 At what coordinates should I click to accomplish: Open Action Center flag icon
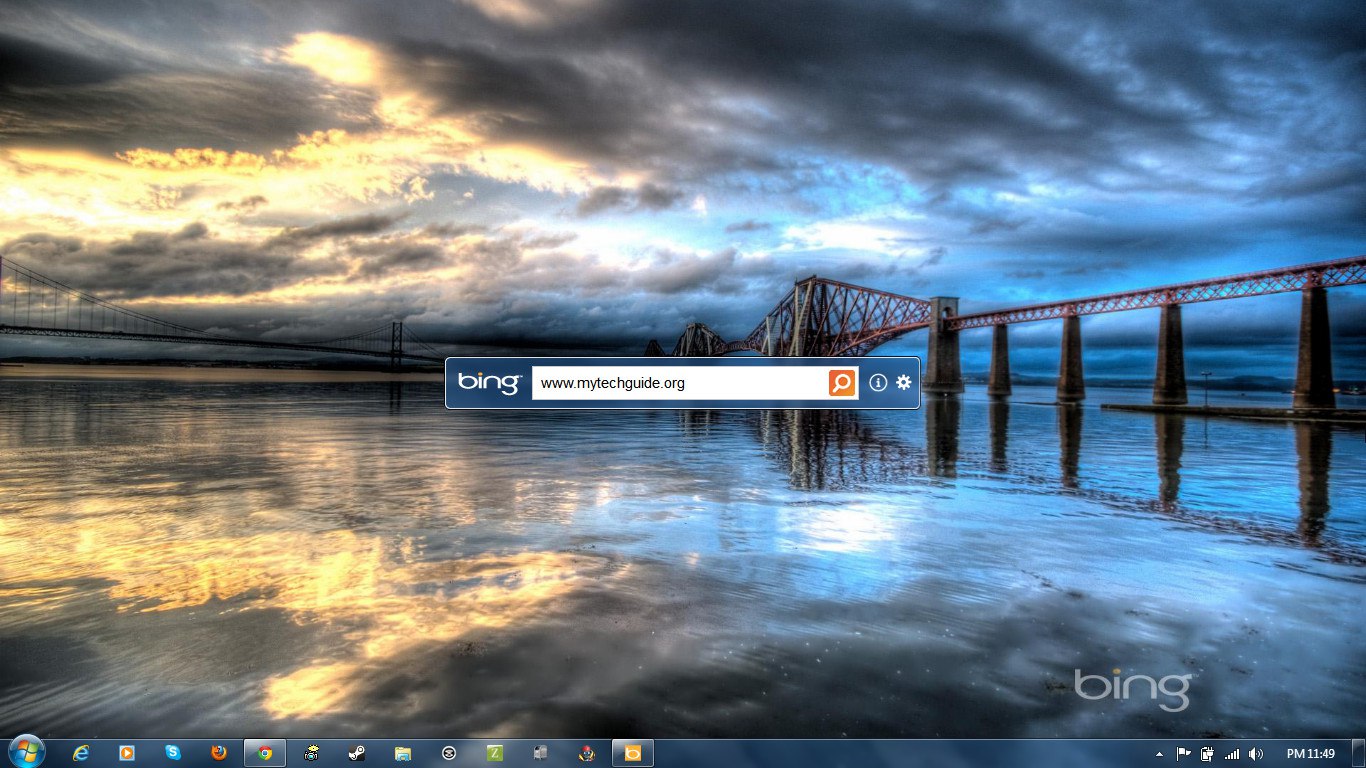pos(1183,754)
